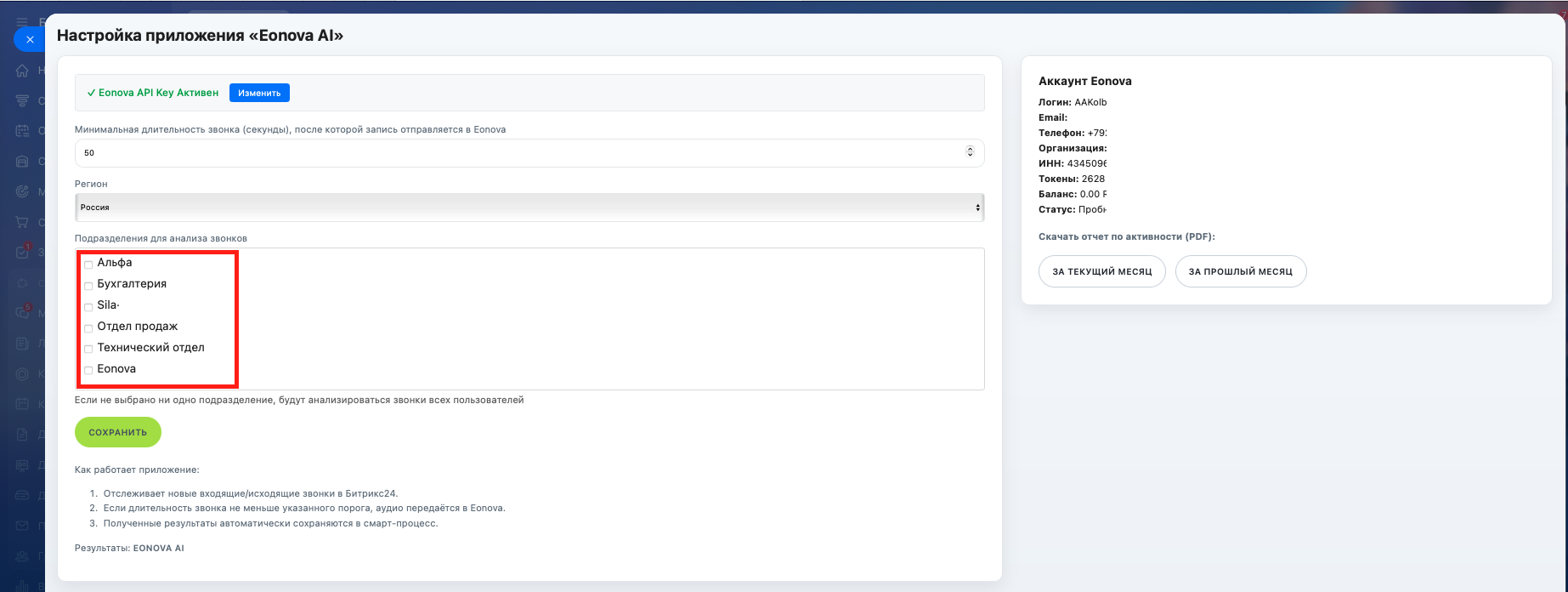Tick the Бухгалтерия checkbox
Image resolution: width=1568 pixels, height=592 pixels.
coord(88,286)
